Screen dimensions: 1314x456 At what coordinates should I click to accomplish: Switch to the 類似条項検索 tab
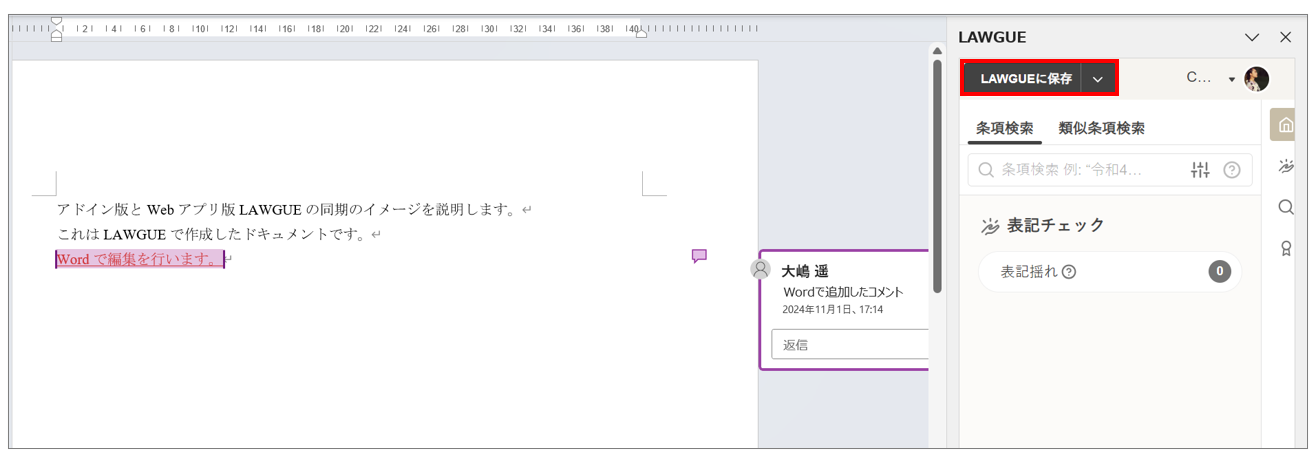tap(1101, 128)
